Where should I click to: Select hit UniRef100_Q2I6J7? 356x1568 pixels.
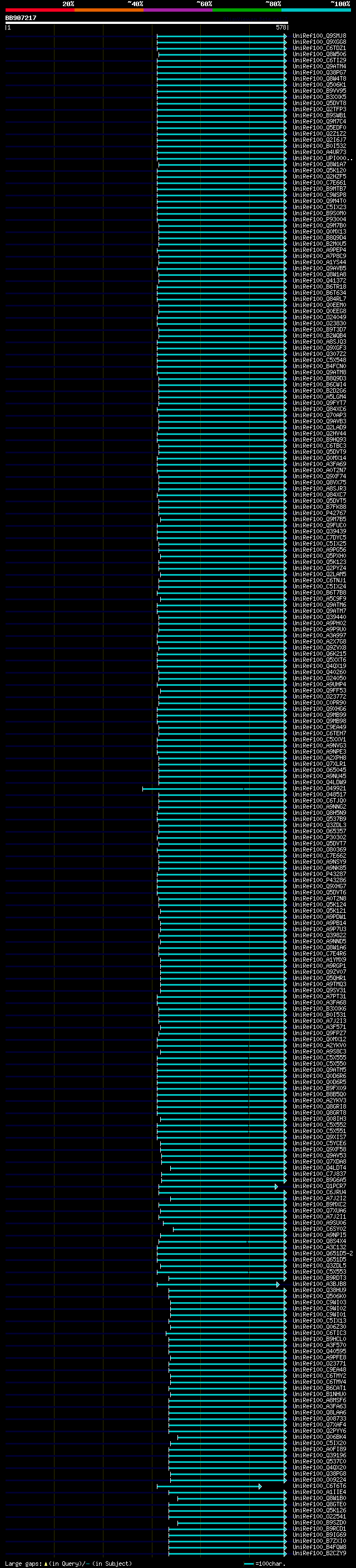[319, 140]
